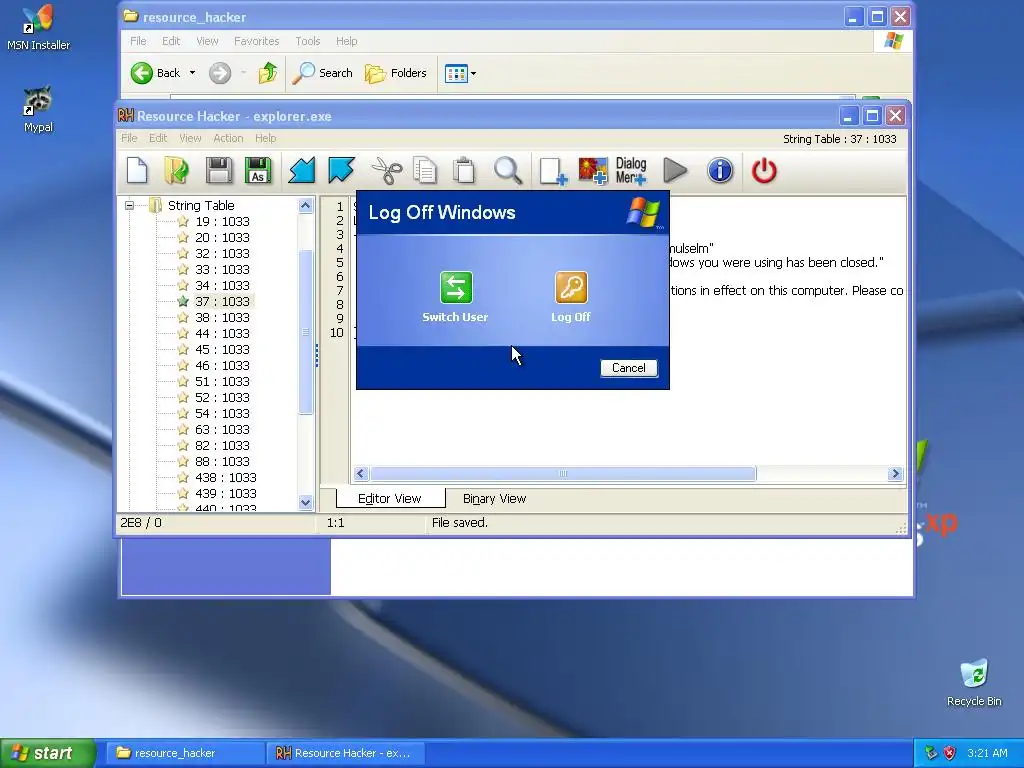
Task: Select resource_hacker taskbar button
Action: [186, 753]
